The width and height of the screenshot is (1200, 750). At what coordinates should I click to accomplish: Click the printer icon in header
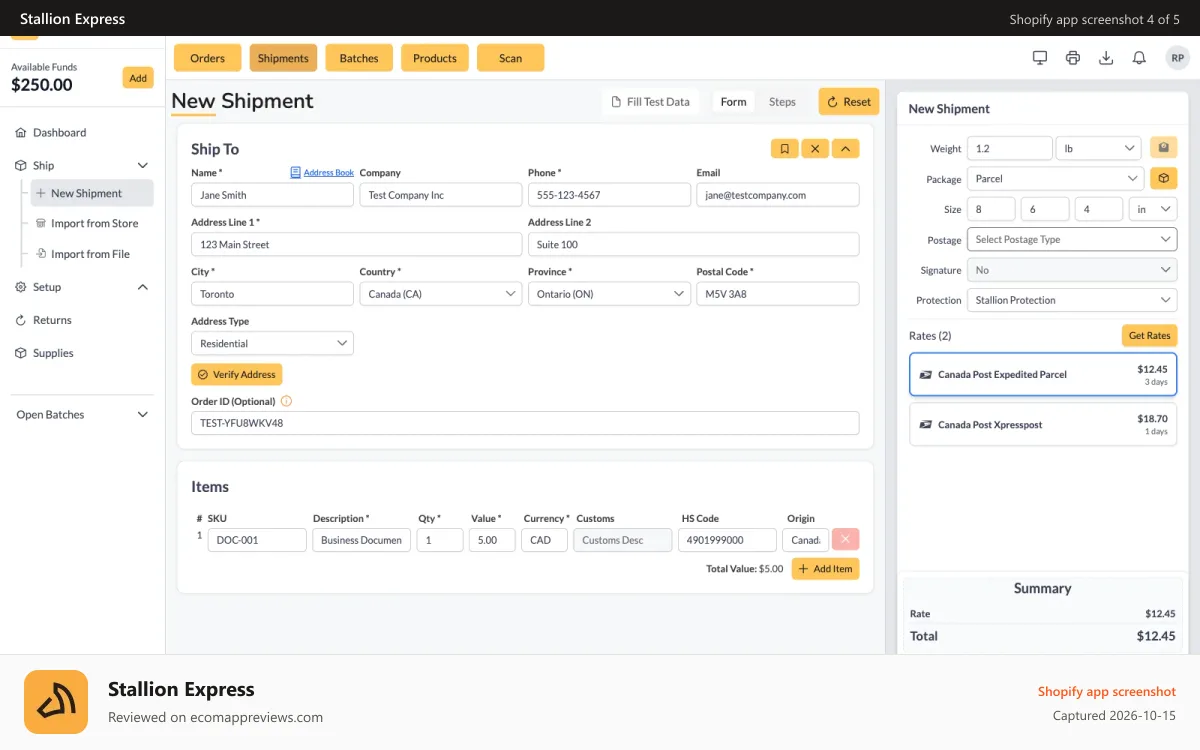click(1073, 58)
